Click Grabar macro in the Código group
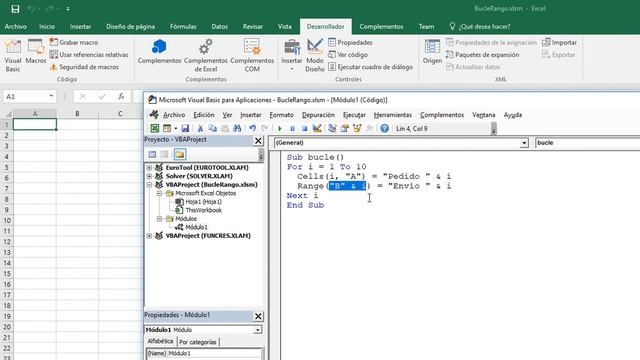 coord(73,42)
